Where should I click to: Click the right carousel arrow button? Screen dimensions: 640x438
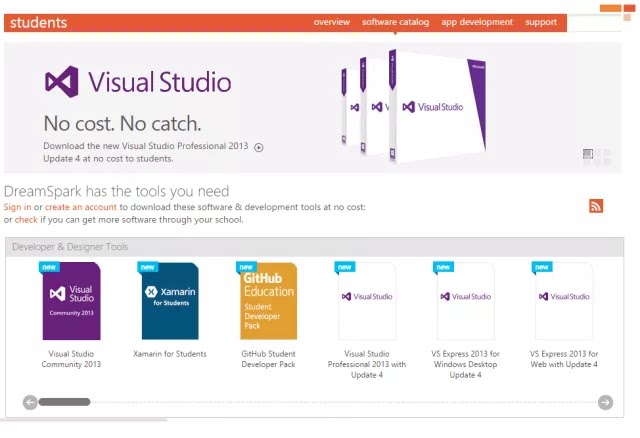coord(605,402)
